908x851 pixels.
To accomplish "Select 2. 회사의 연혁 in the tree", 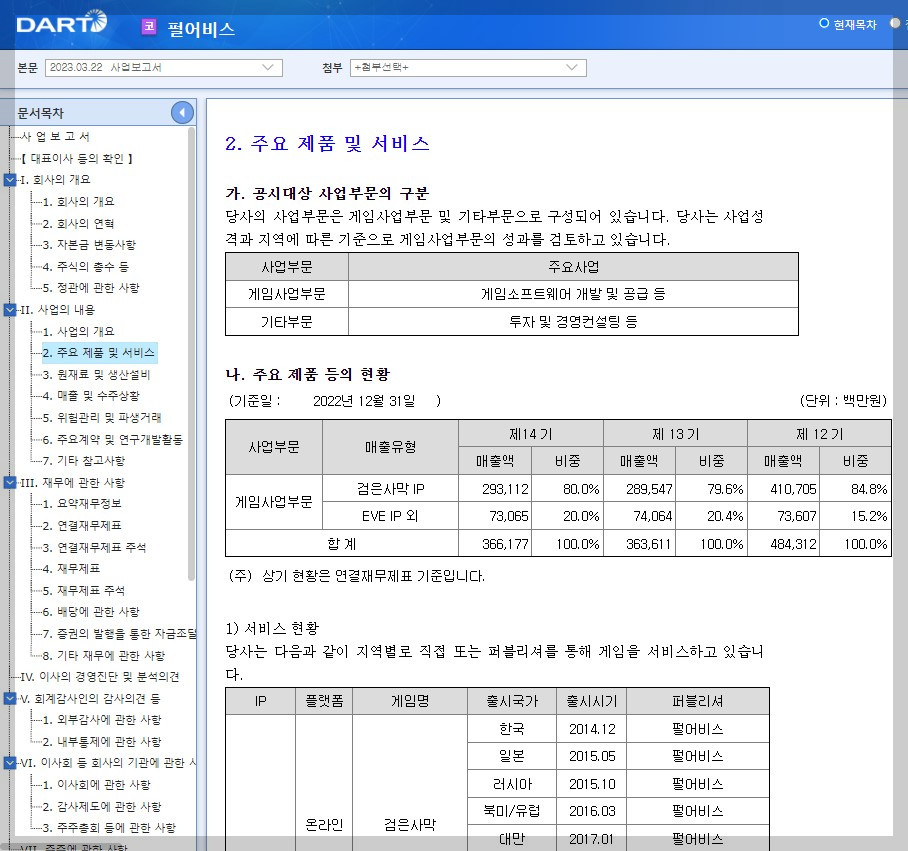I will (x=78, y=223).
